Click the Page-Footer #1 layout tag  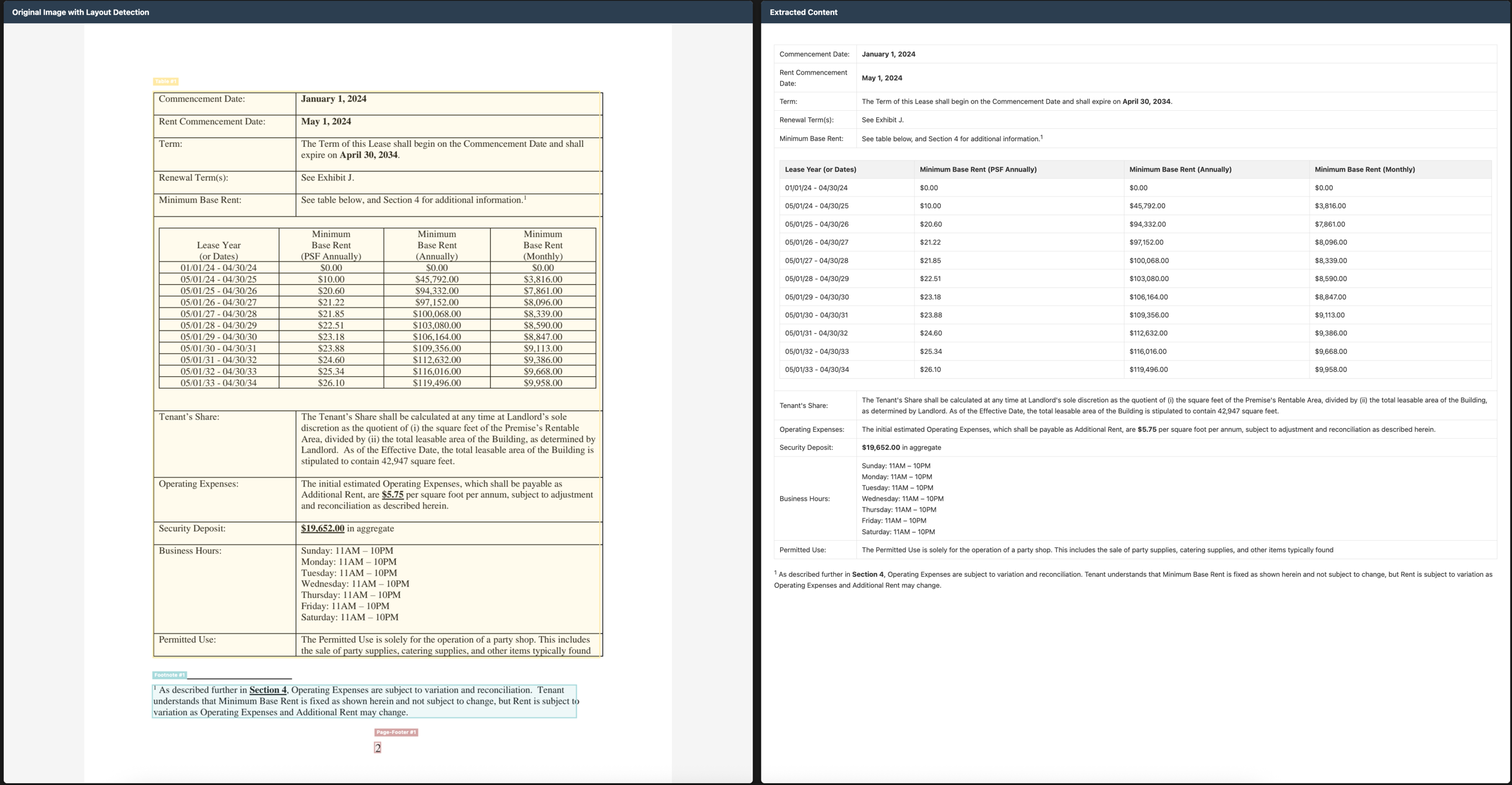click(396, 732)
